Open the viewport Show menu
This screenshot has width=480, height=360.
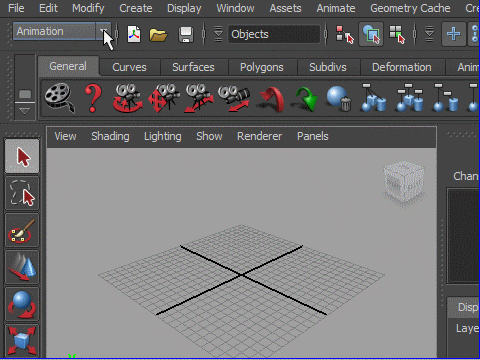click(x=209, y=136)
